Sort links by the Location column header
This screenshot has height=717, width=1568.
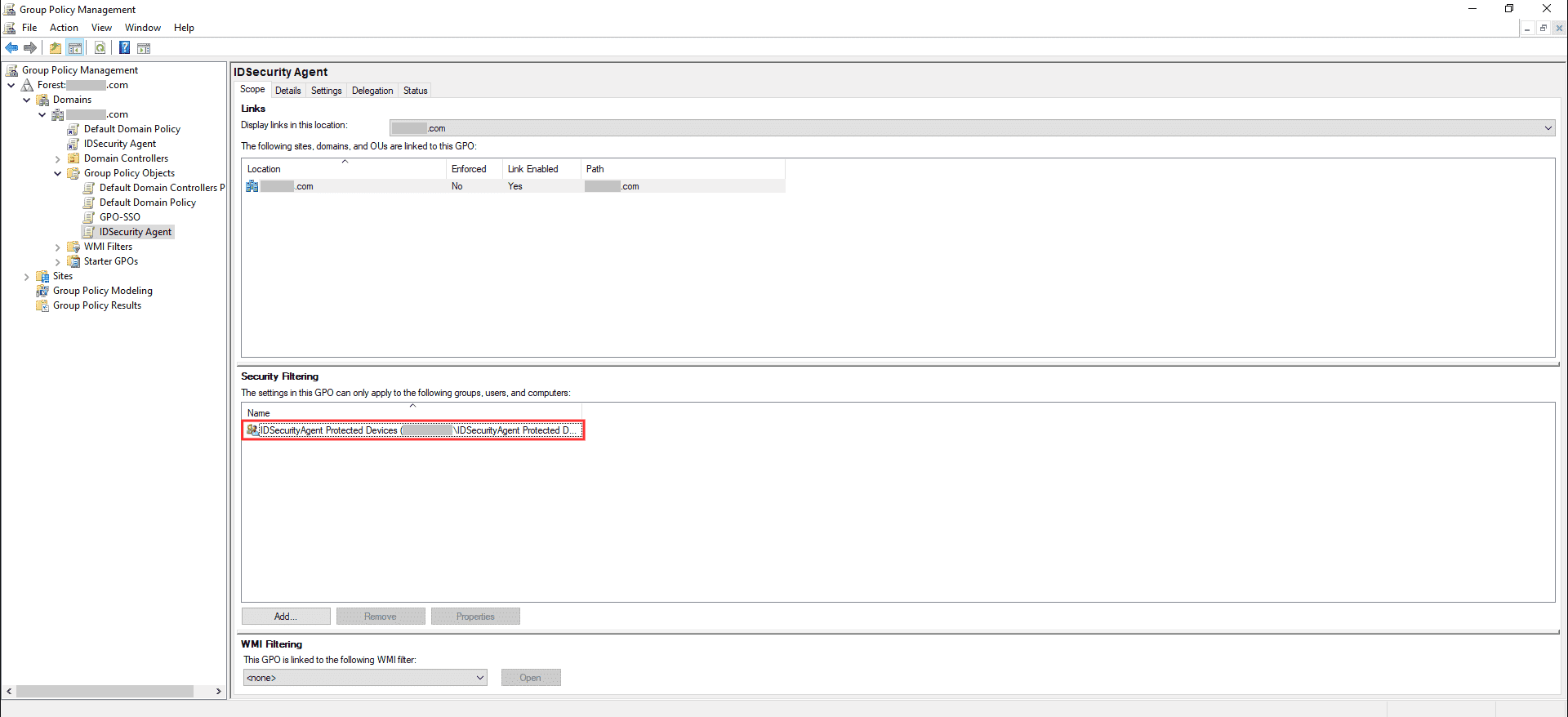point(344,169)
